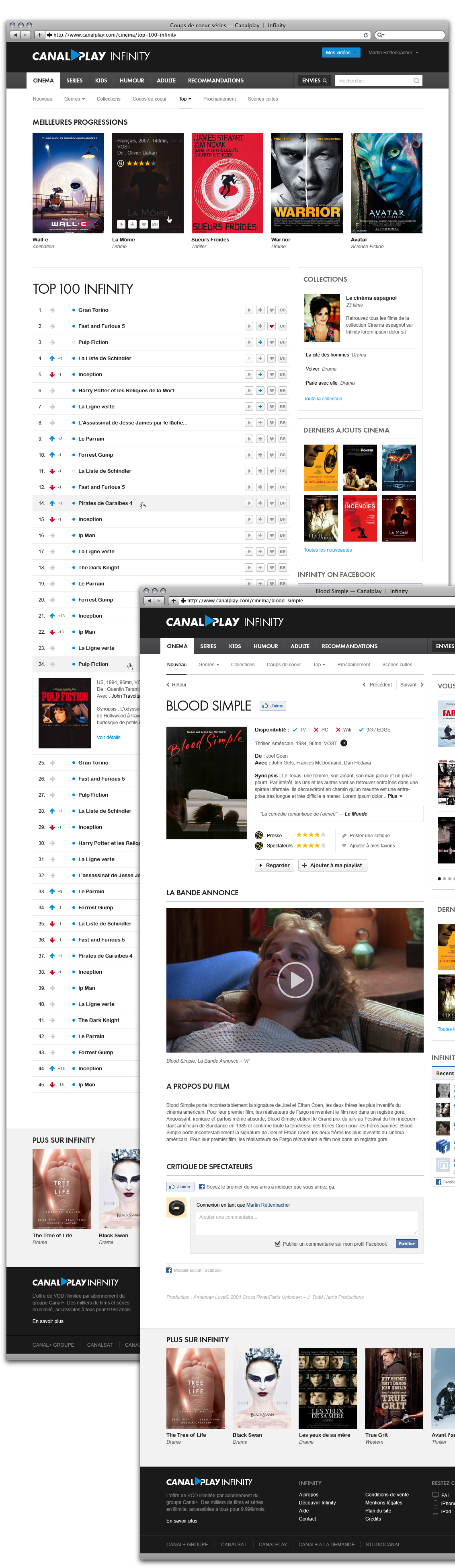Select SERIES tab in Top 100 window
The width and height of the screenshot is (455, 1568).
[x=74, y=80]
